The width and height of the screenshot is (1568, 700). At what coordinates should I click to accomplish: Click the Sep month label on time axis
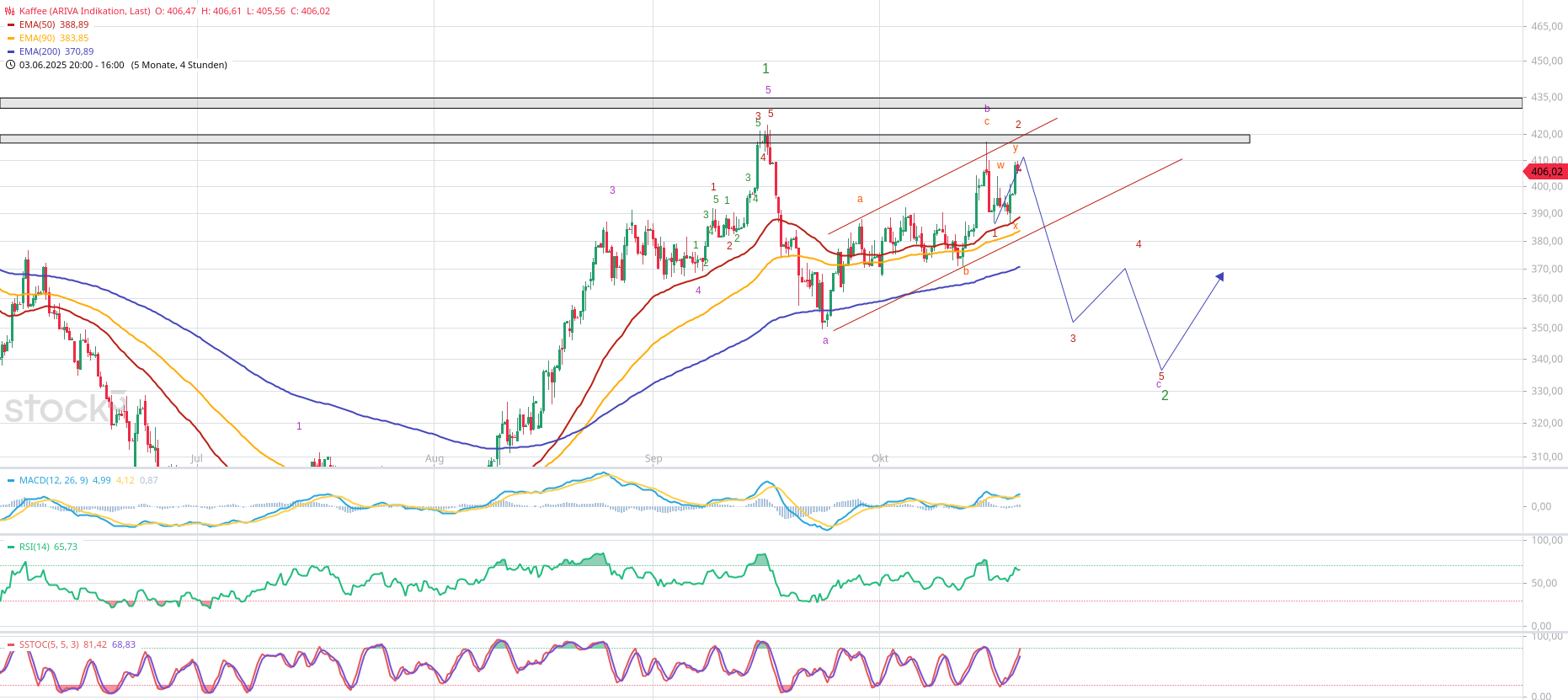(x=653, y=458)
